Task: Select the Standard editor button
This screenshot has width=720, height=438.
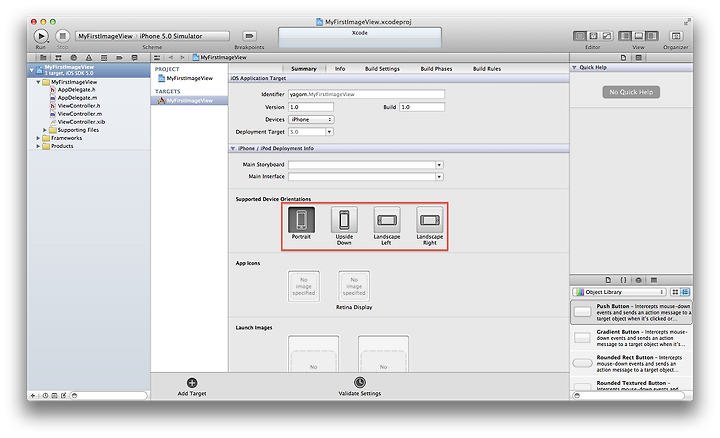Action: pyautogui.click(x=580, y=36)
